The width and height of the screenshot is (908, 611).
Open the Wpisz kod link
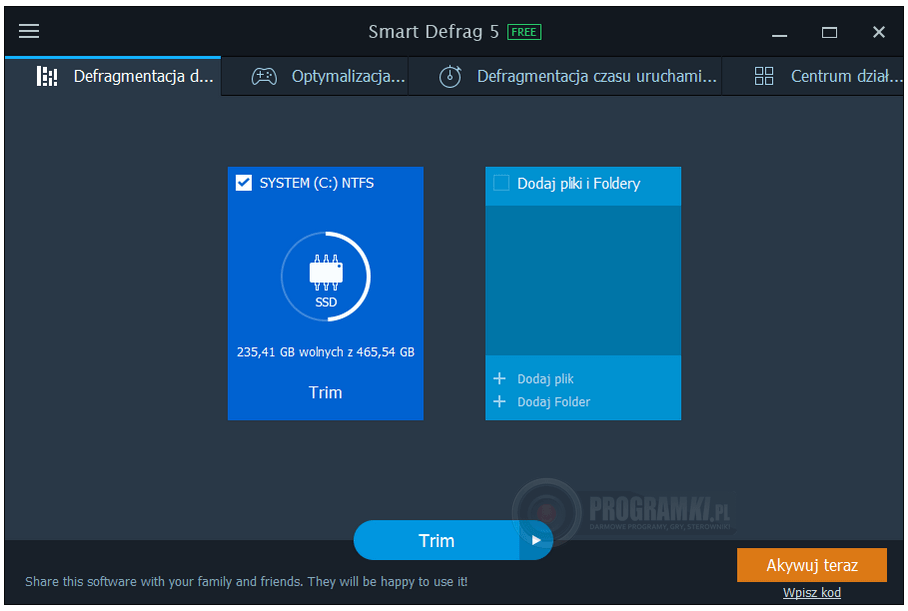pos(812,592)
